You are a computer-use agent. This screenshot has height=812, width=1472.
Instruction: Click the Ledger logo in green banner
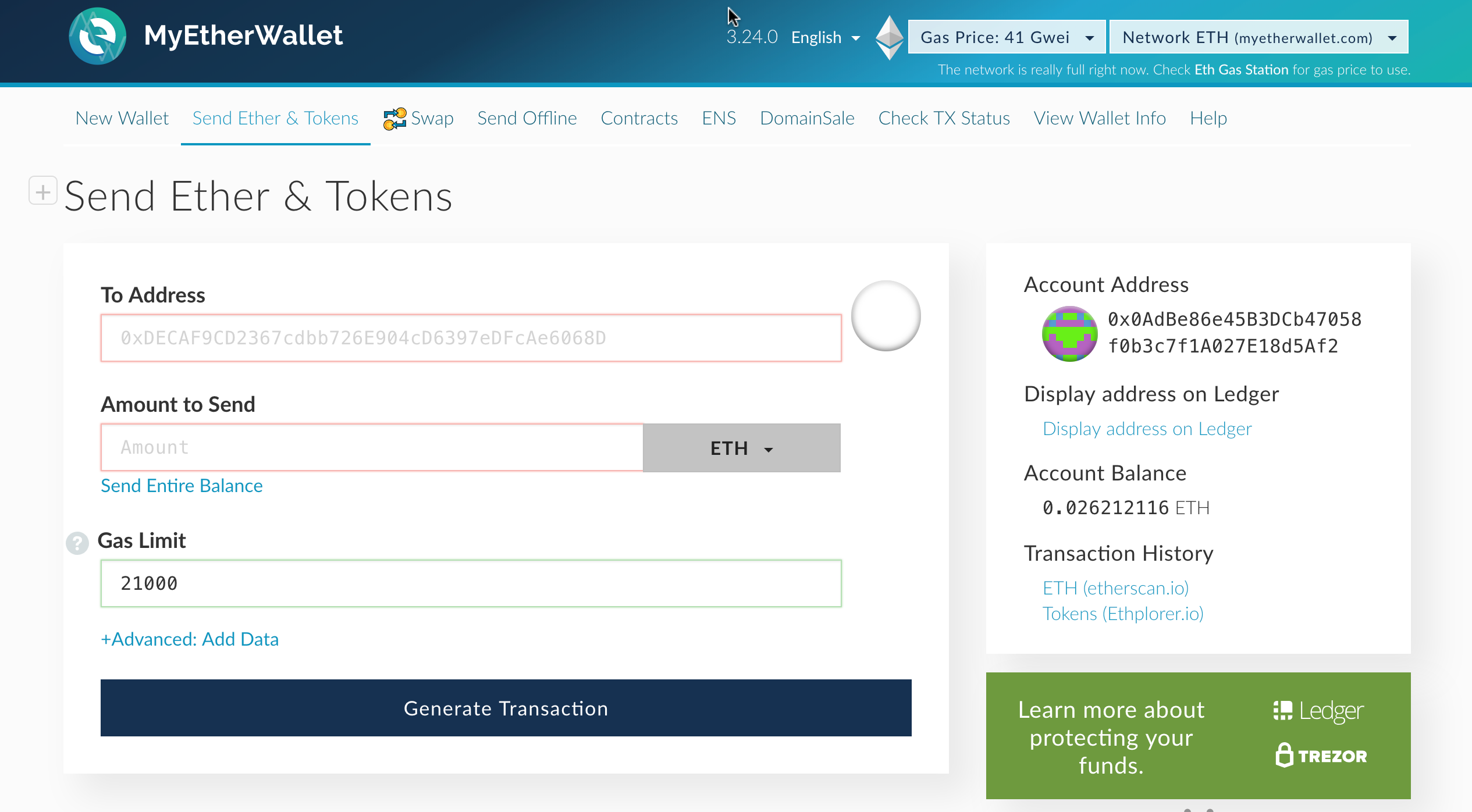[x=1318, y=710]
